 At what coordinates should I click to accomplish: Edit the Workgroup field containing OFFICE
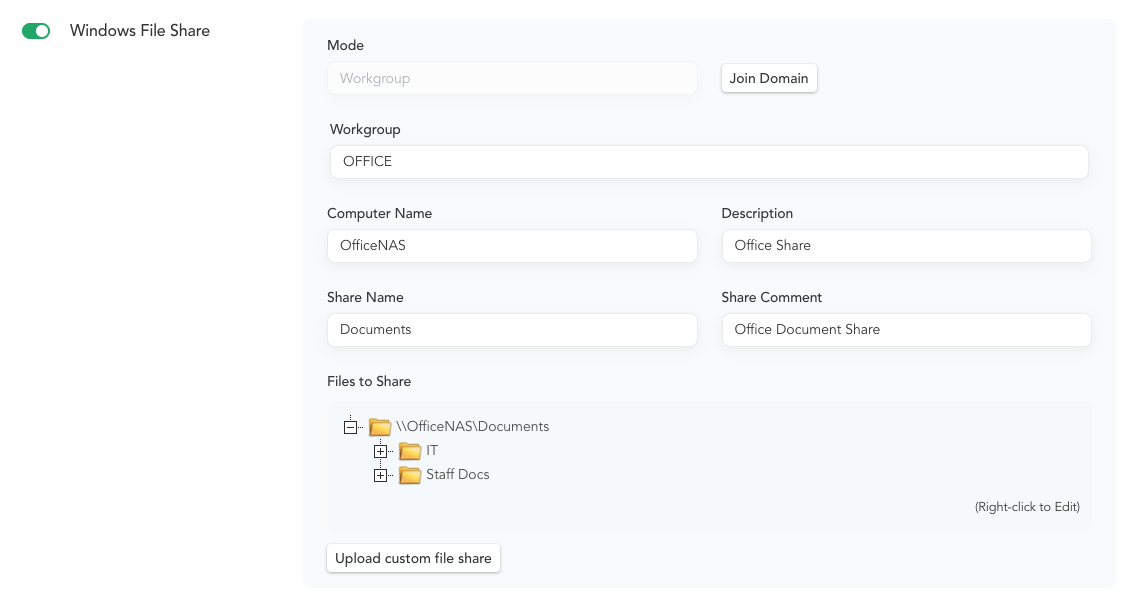click(709, 162)
